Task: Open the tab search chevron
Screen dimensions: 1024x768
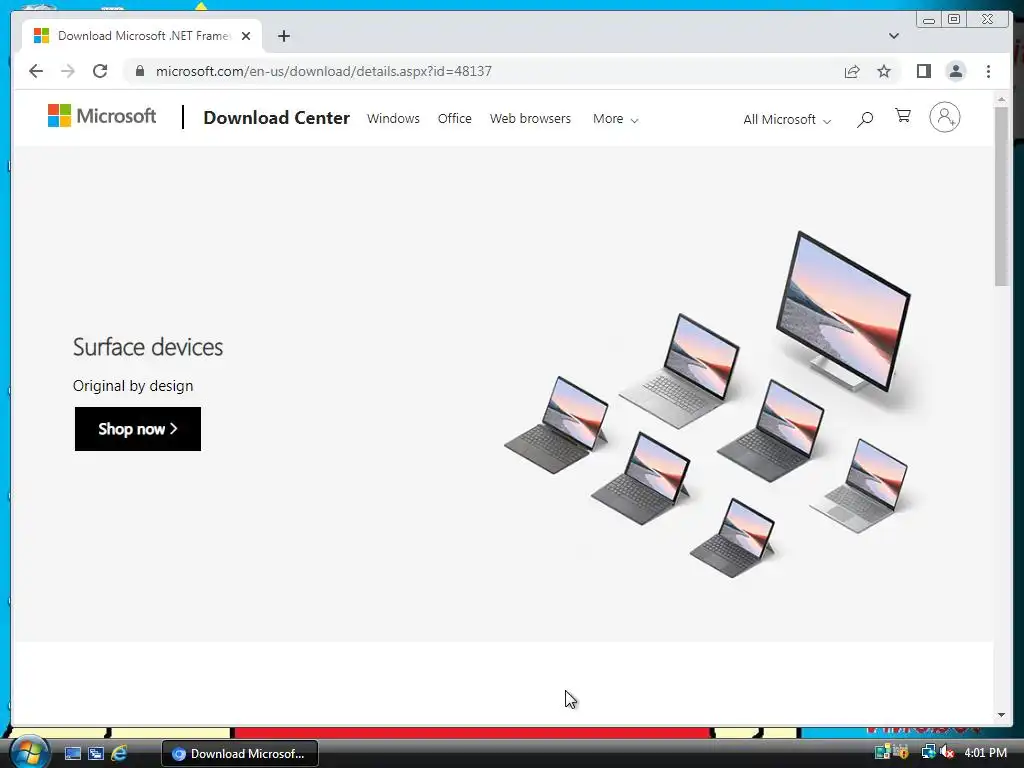Action: point(893,36)
